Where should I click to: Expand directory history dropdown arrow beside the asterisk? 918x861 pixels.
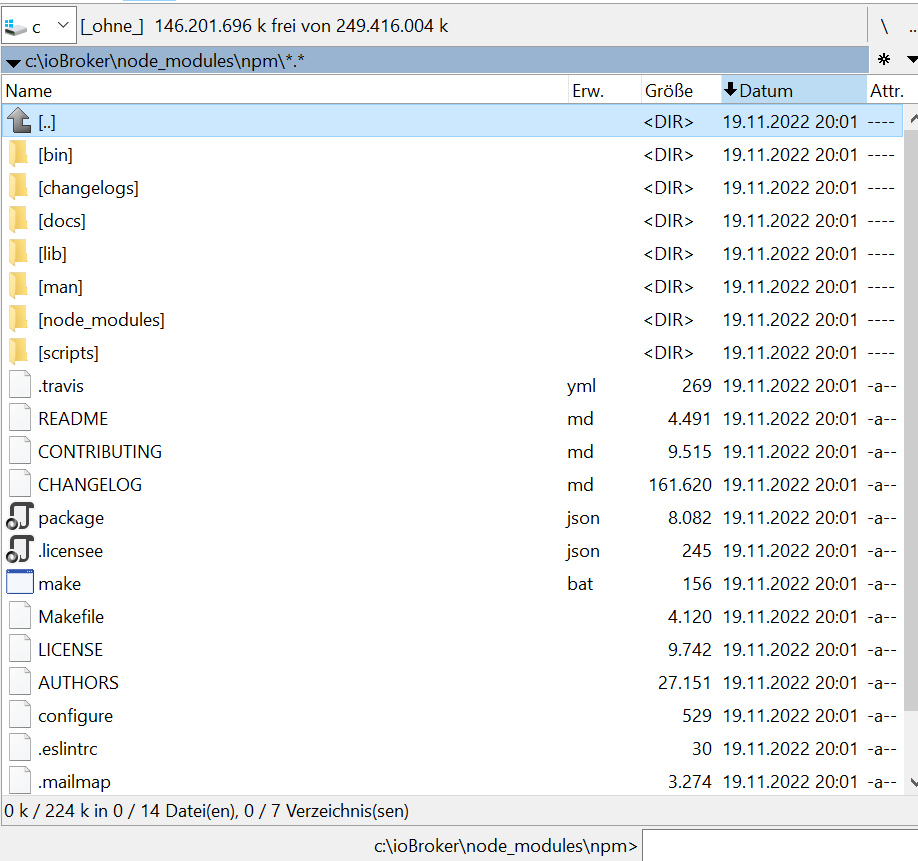(x=912, y=59)
